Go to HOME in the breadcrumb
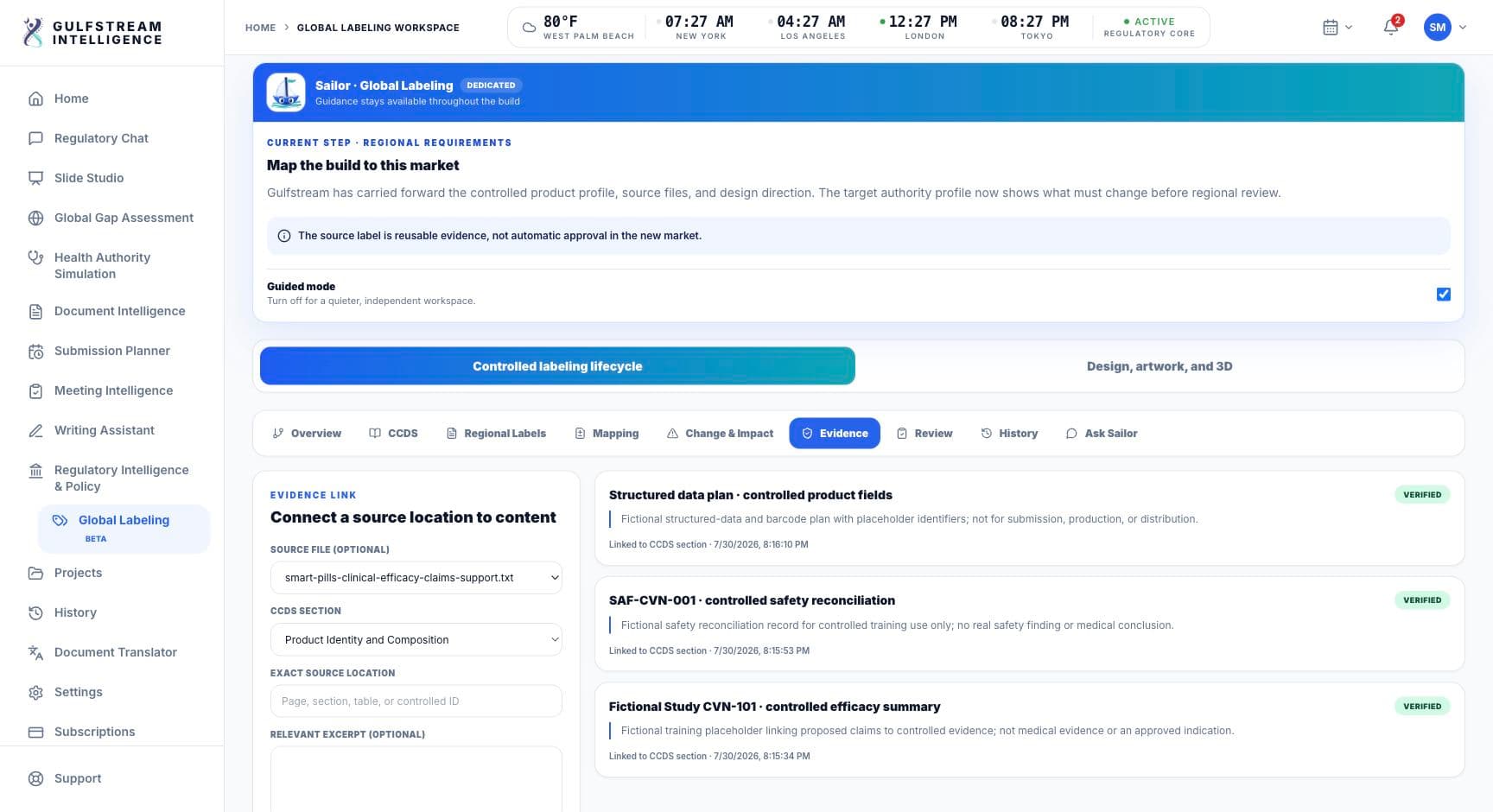 coord(260,28)
